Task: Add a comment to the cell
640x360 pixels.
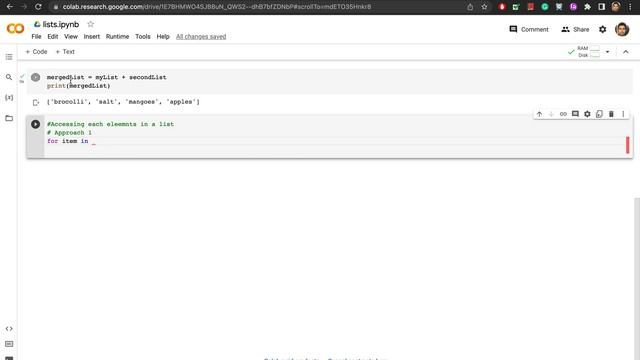Action: [575, 114]
